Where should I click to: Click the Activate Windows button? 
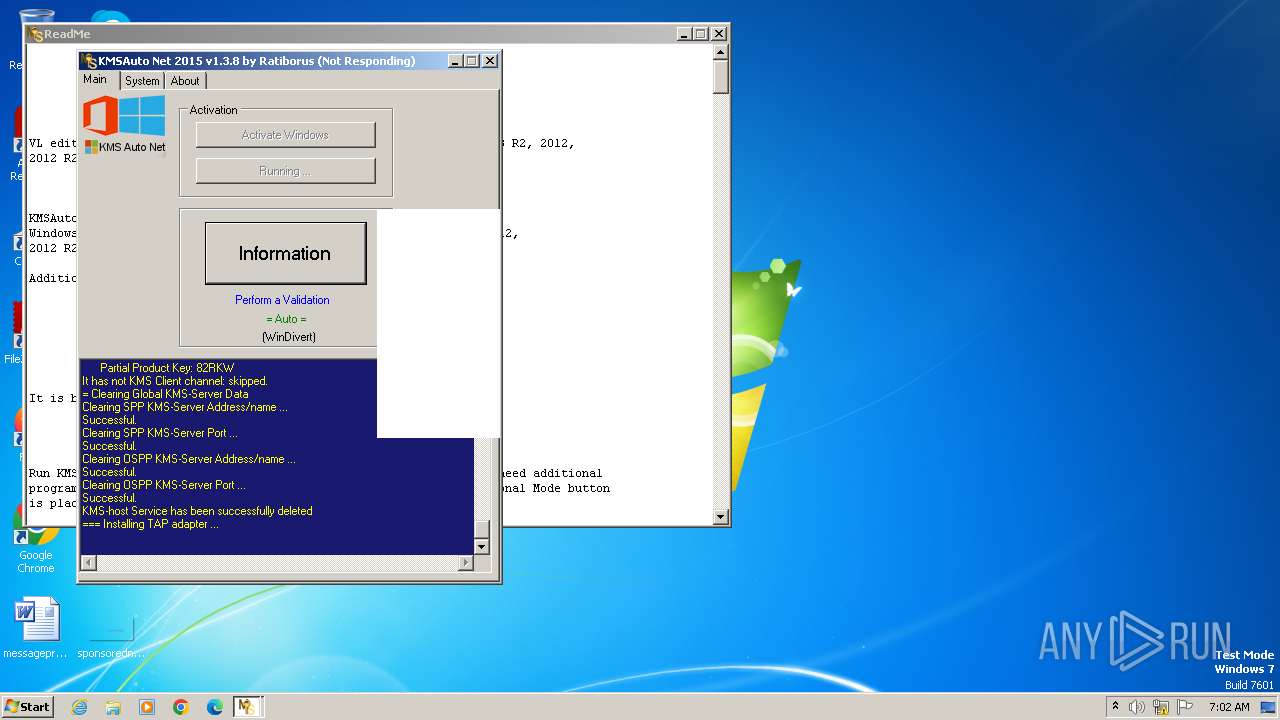[x=285, y=135]
